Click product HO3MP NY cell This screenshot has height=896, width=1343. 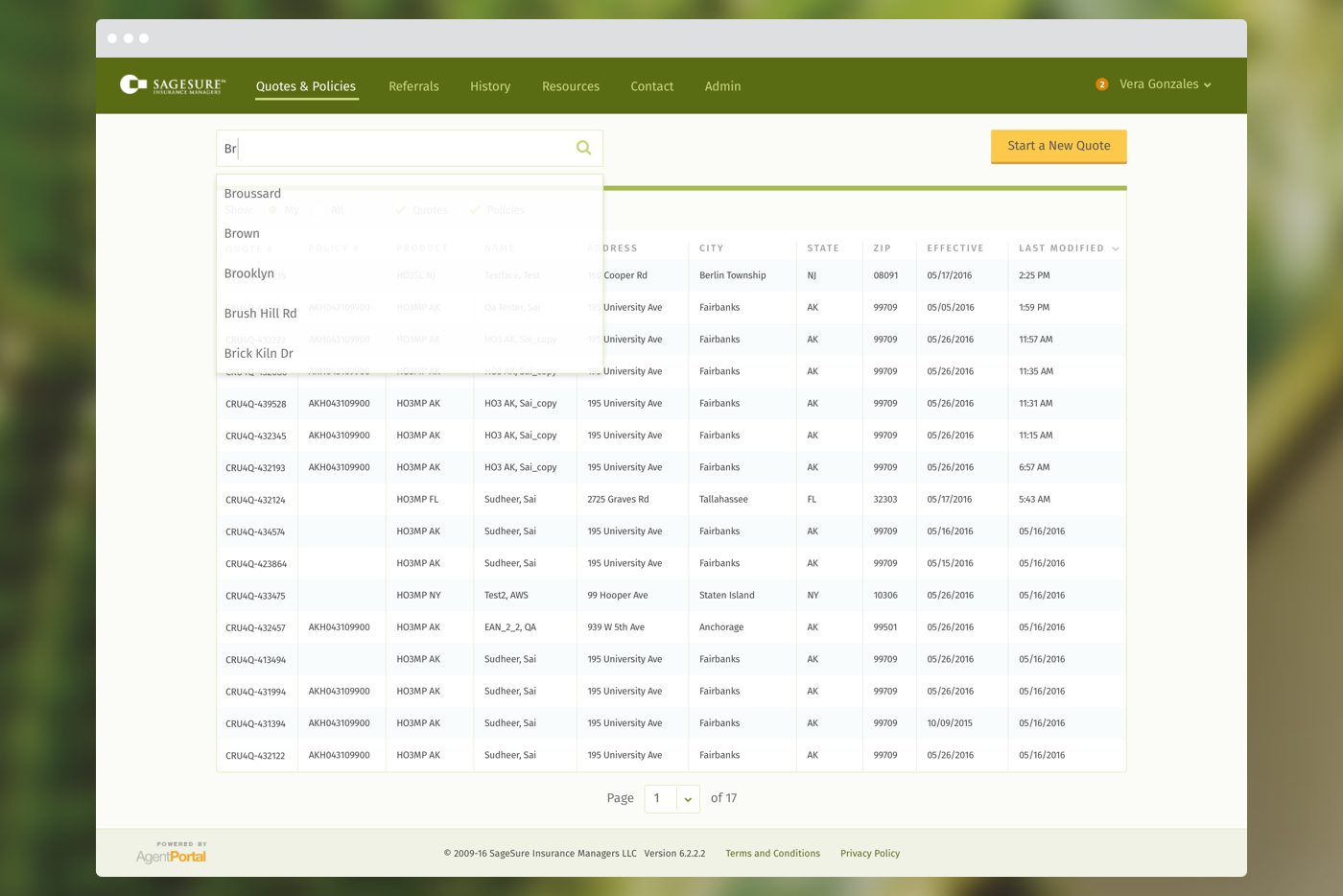coord(418,595)
